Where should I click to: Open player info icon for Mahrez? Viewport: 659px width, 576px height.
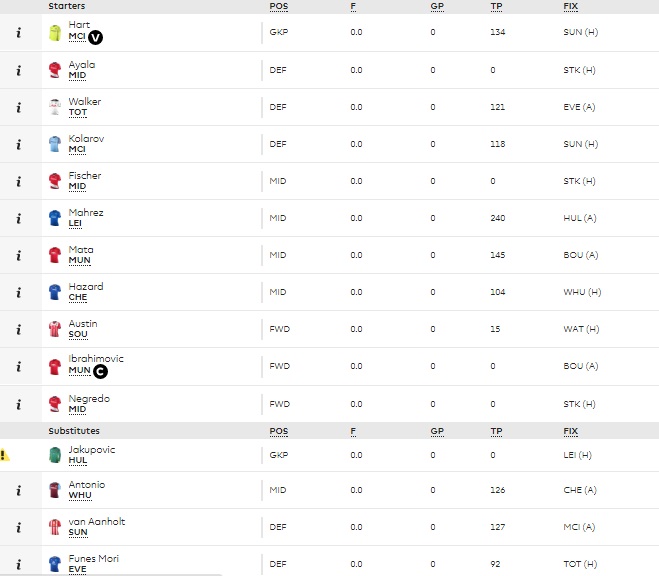18,218
